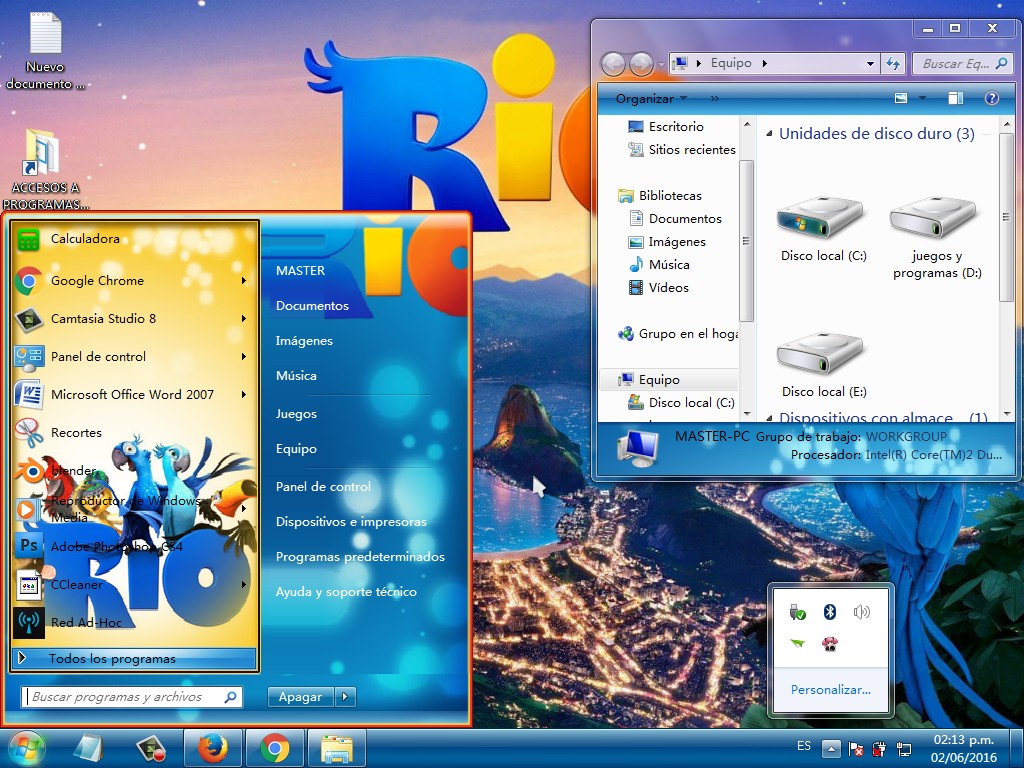Screen dimensions: 1024x768
Task: Click Buscar programas y archivos field
Action: click(x=132, y=697)
